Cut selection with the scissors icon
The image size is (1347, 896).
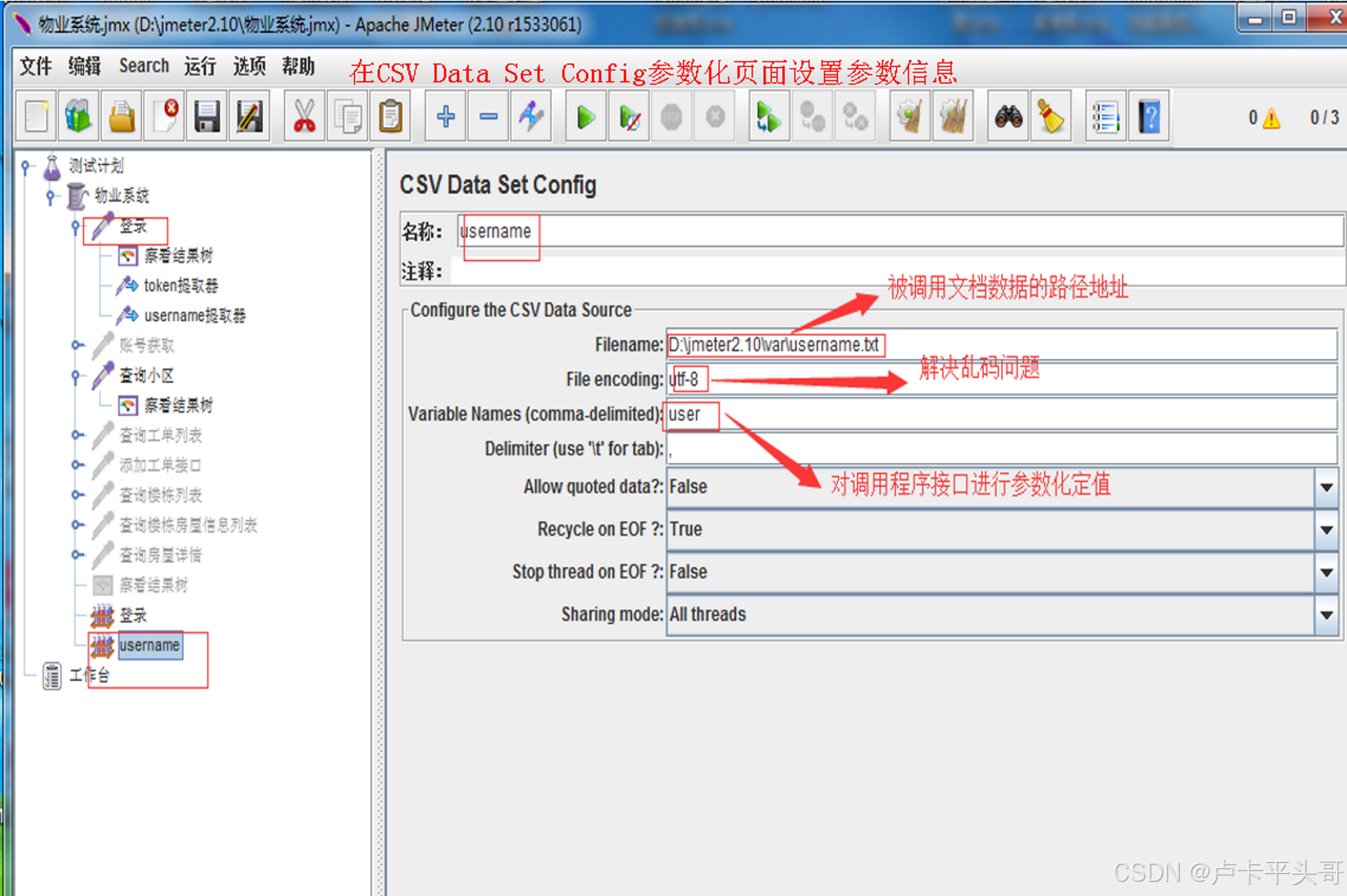pos(304,118)
